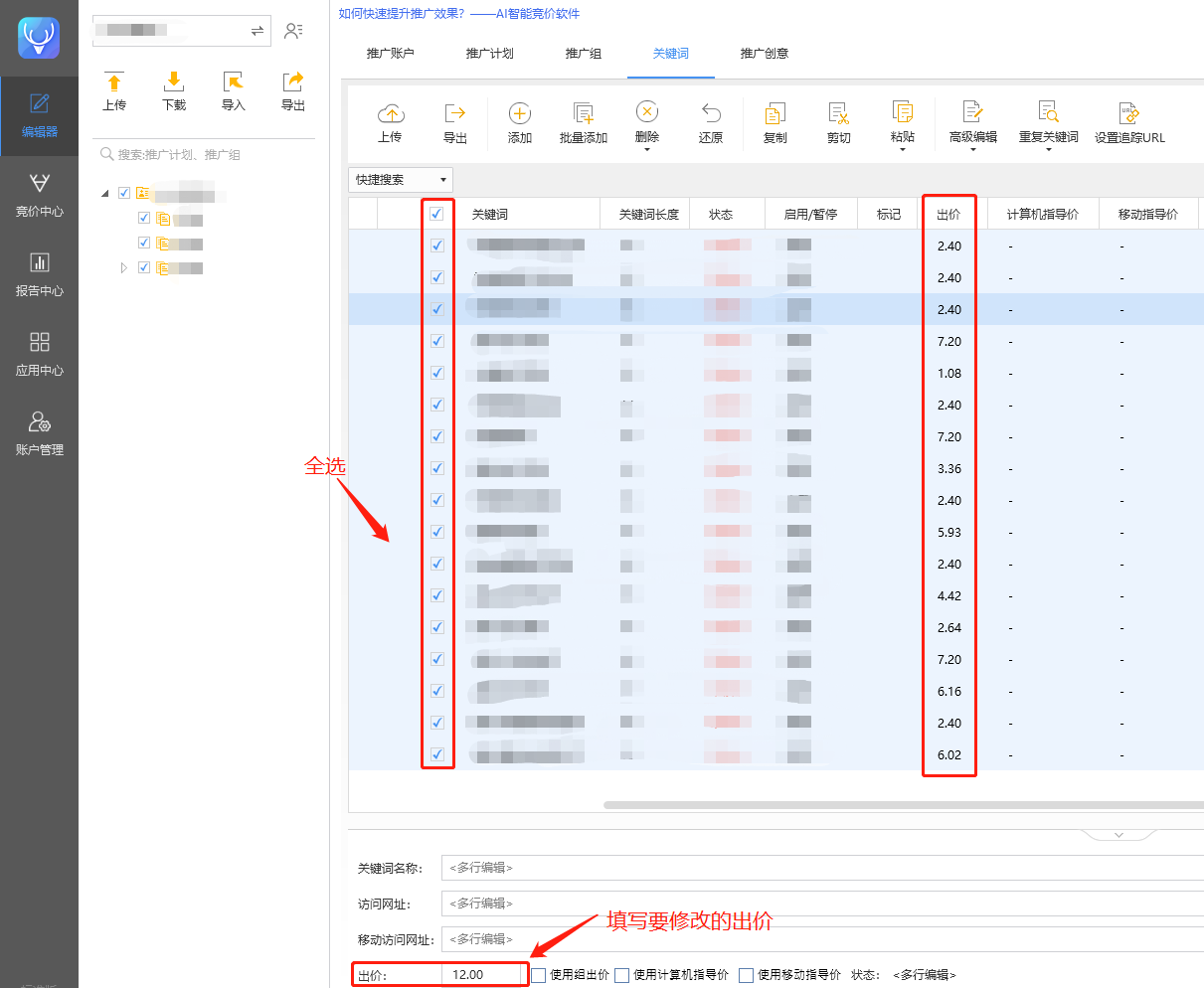Select the second campaign in tree
The height and width of the screenshot is (988, 1204).
pyautogui.click(x=179, y=244)
